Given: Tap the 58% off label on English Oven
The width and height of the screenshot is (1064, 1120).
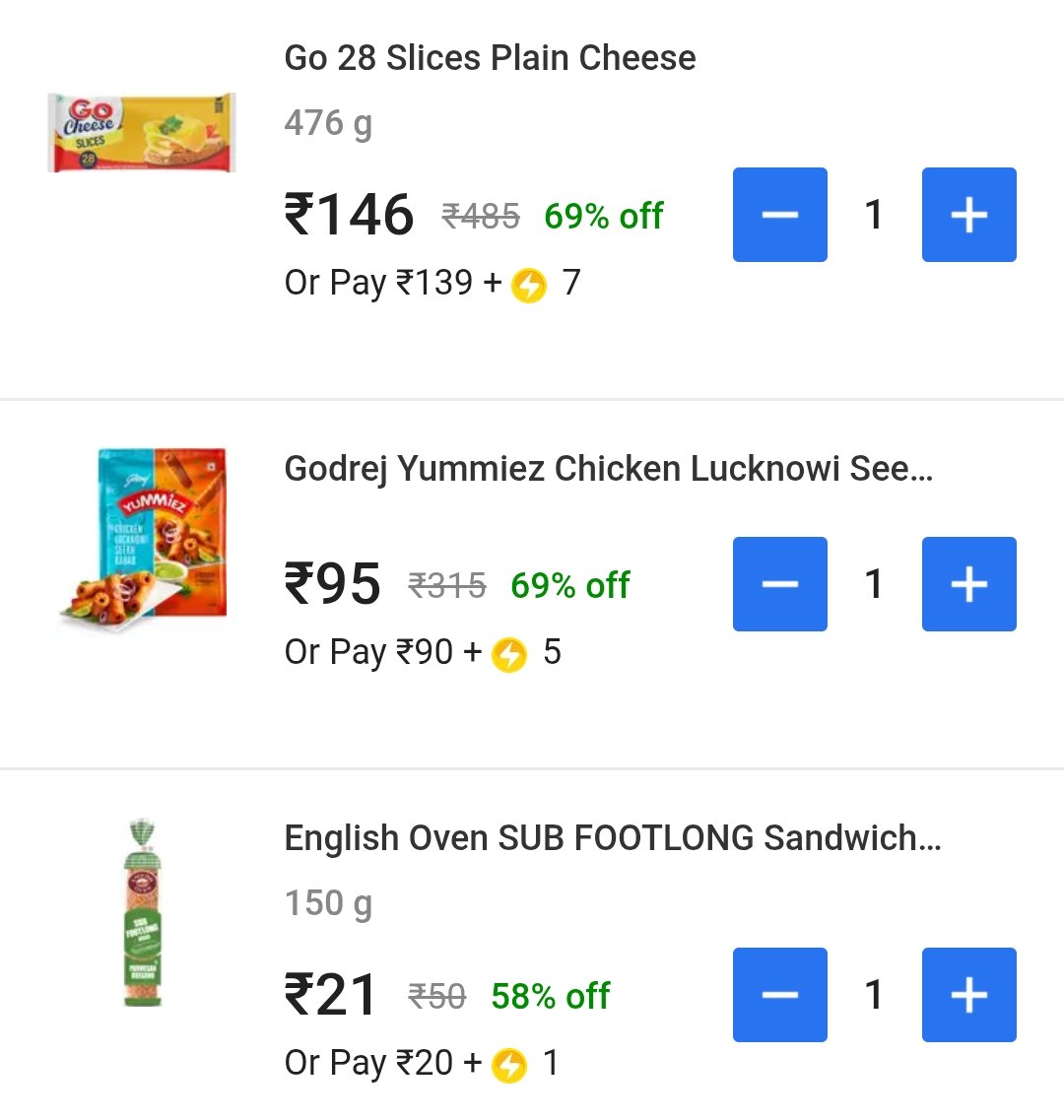Looking at the screenshot, I should pyautogui.click(x=550, y=996).
